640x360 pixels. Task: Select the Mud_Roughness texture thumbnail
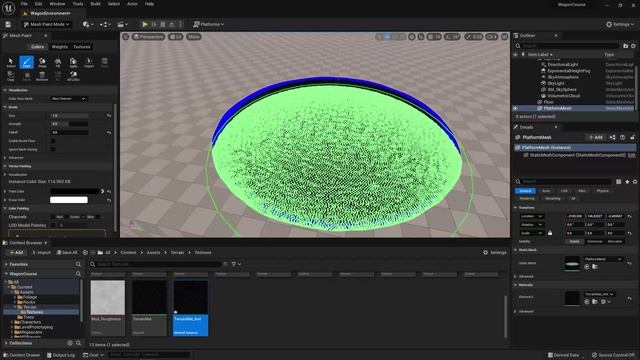coord(108,297)
